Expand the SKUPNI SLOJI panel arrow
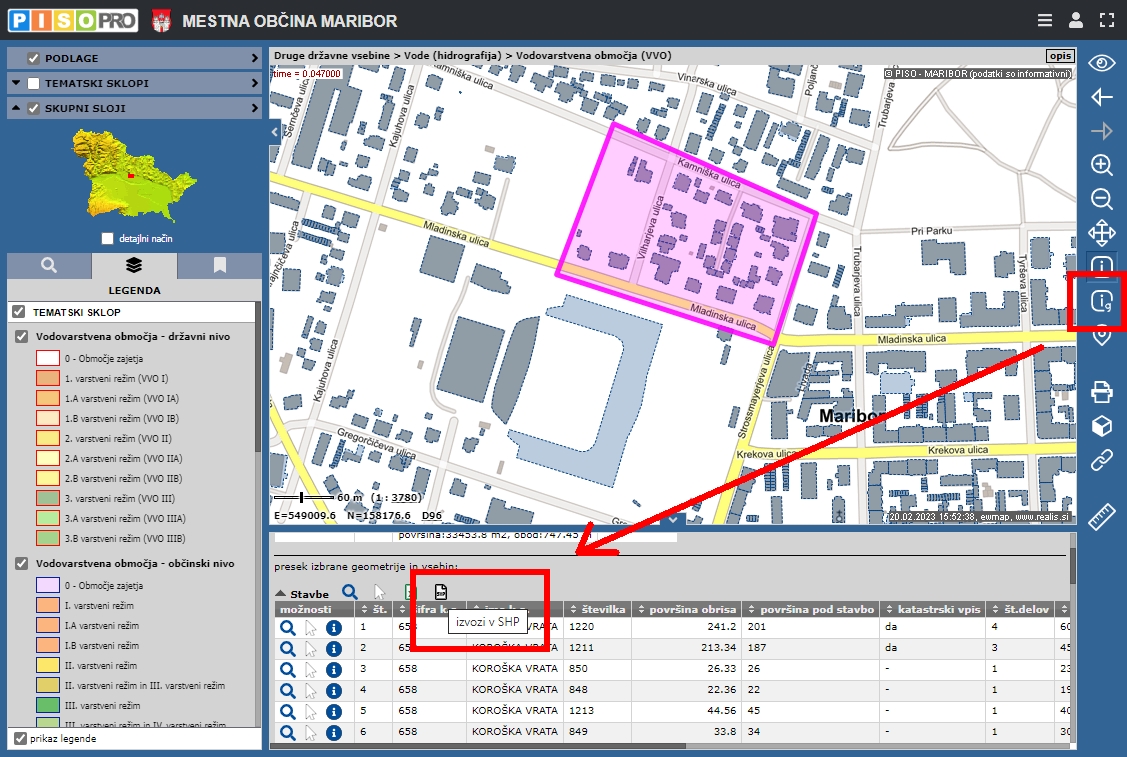The height and width of the screenshot is (757, 1127). click(255, 108)
